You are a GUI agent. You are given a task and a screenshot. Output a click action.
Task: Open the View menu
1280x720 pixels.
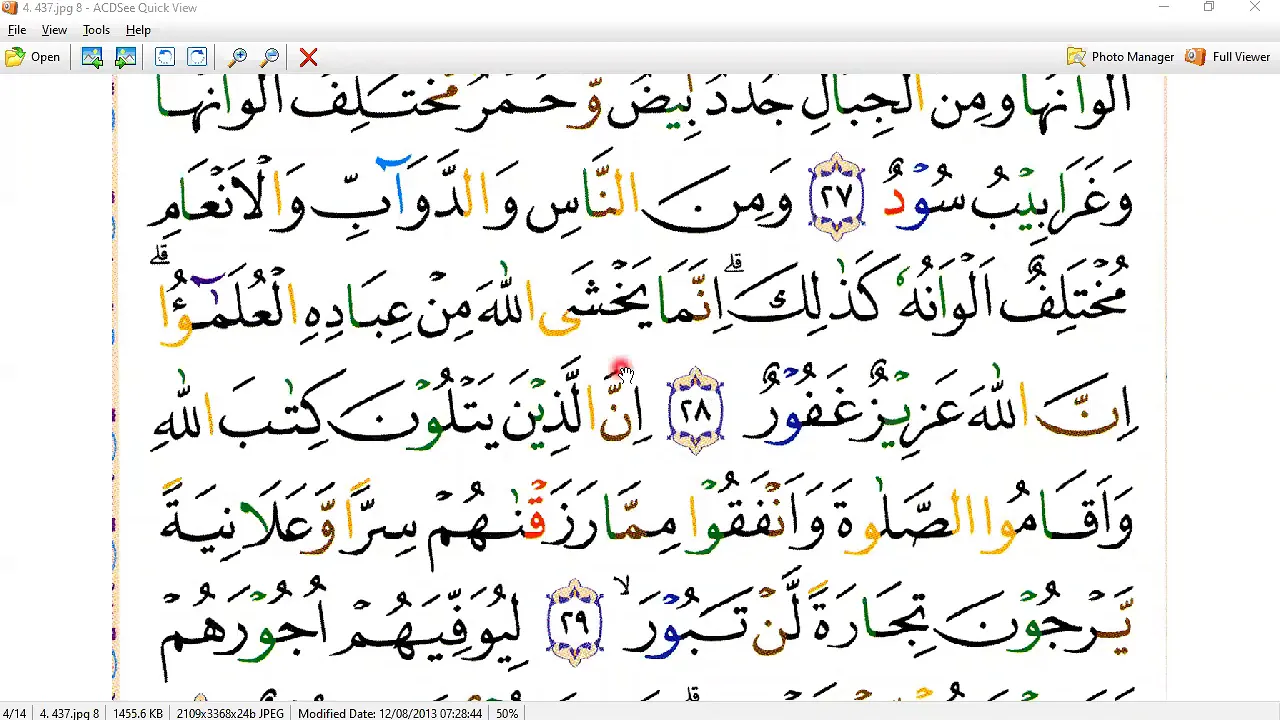(x=54, y=30)
